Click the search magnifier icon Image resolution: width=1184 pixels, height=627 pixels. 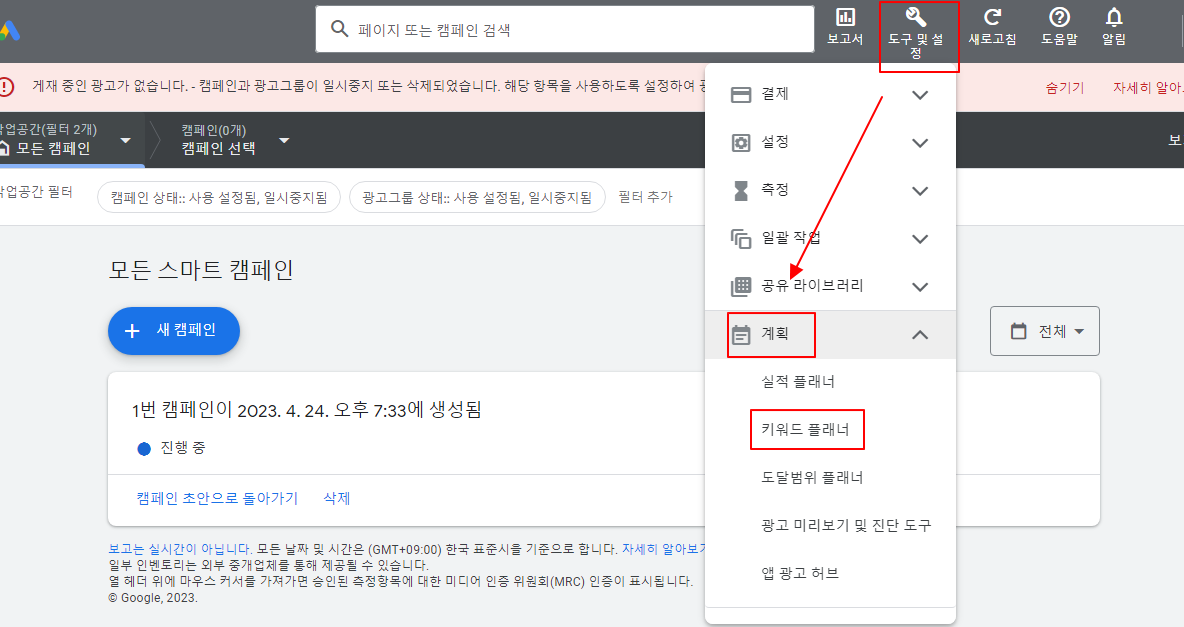340,29
